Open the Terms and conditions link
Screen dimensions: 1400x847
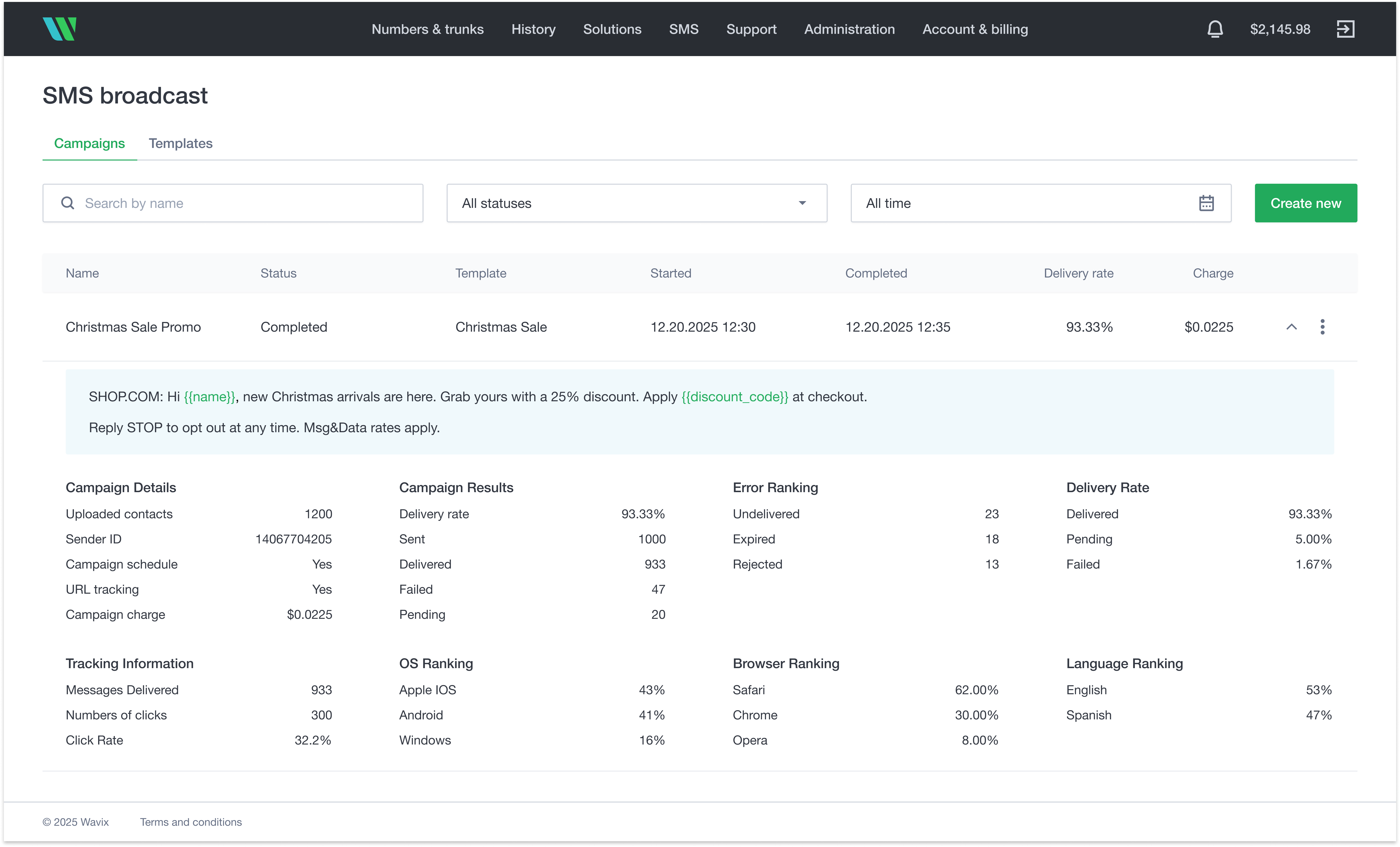pyautogui.click(x=191, y=822)
